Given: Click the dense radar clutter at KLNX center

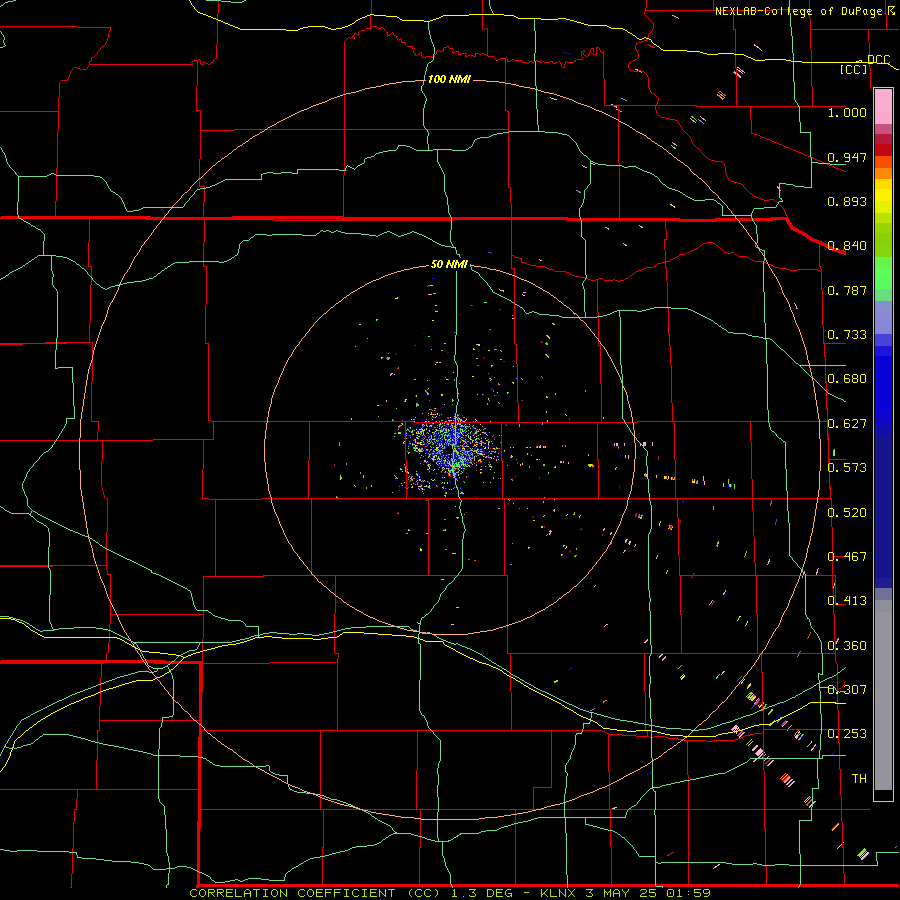Looking at the screenshot, I should point(451,448).
